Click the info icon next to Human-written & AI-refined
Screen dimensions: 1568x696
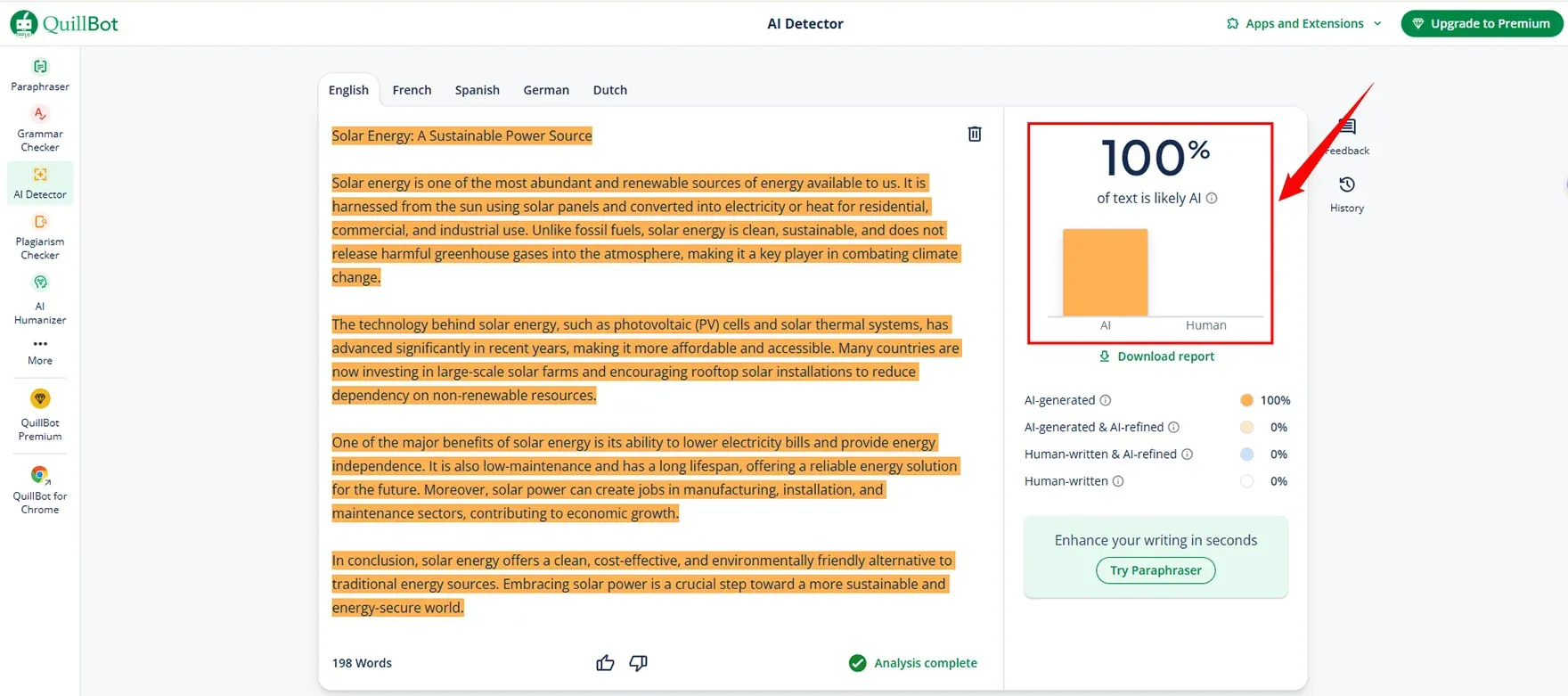[x=1188, y=454]
